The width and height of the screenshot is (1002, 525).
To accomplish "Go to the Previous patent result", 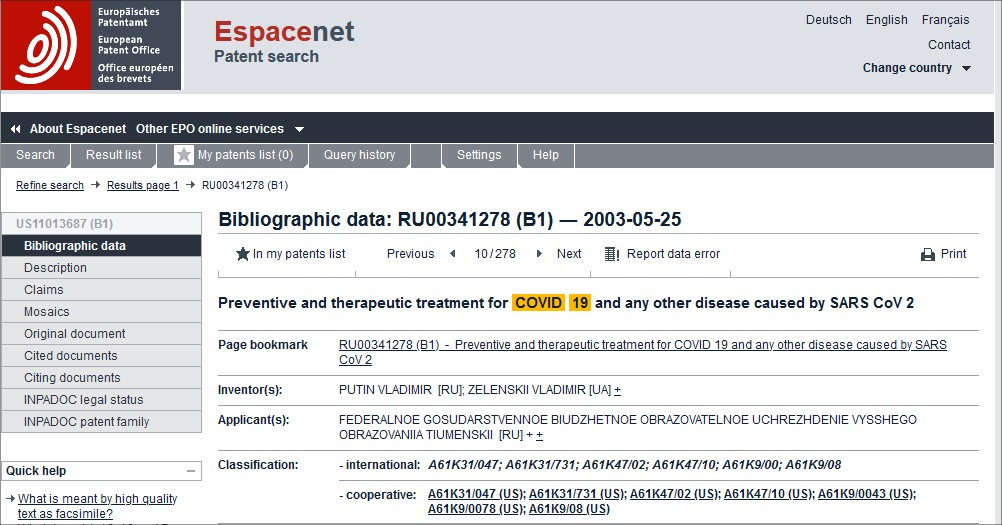I will coord(410,254).
